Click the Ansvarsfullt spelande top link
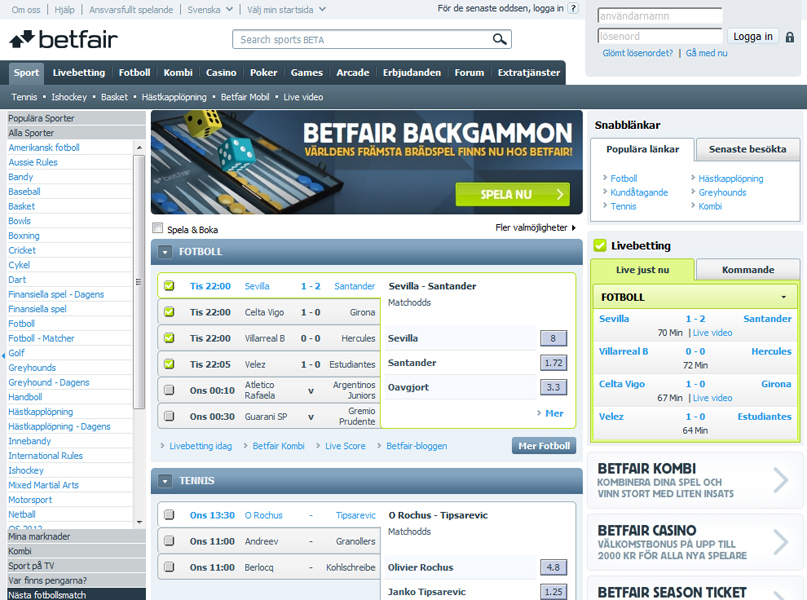The image size is (807, 600). coord(131,9)
